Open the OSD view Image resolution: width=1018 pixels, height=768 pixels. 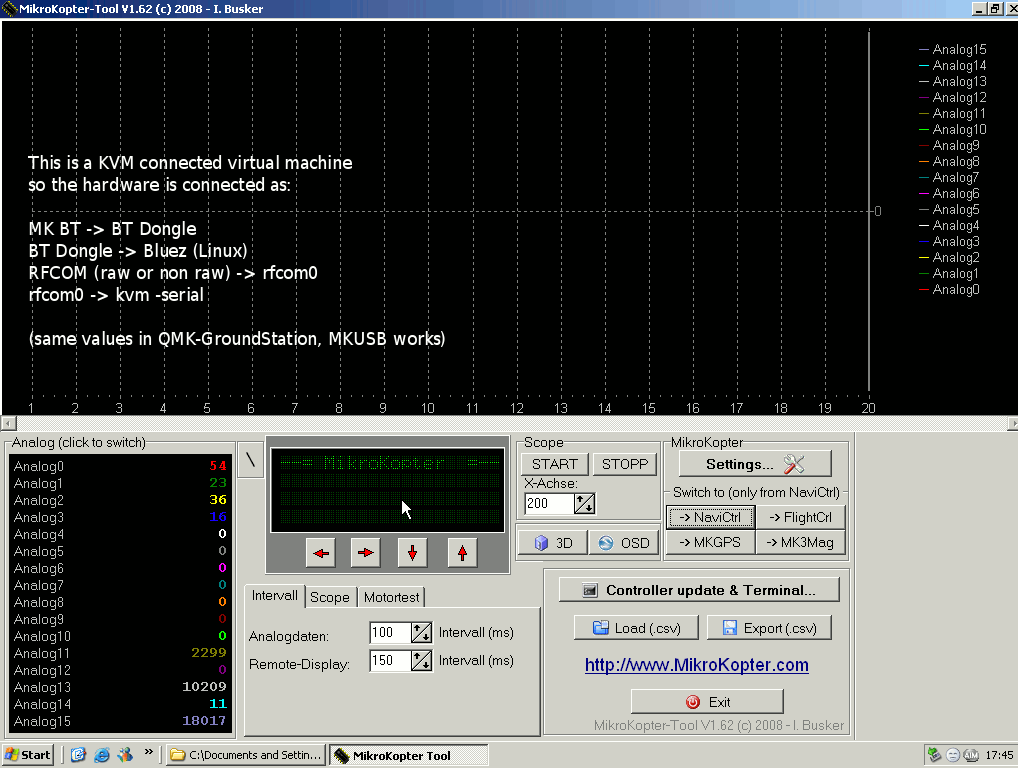(621, 543)
